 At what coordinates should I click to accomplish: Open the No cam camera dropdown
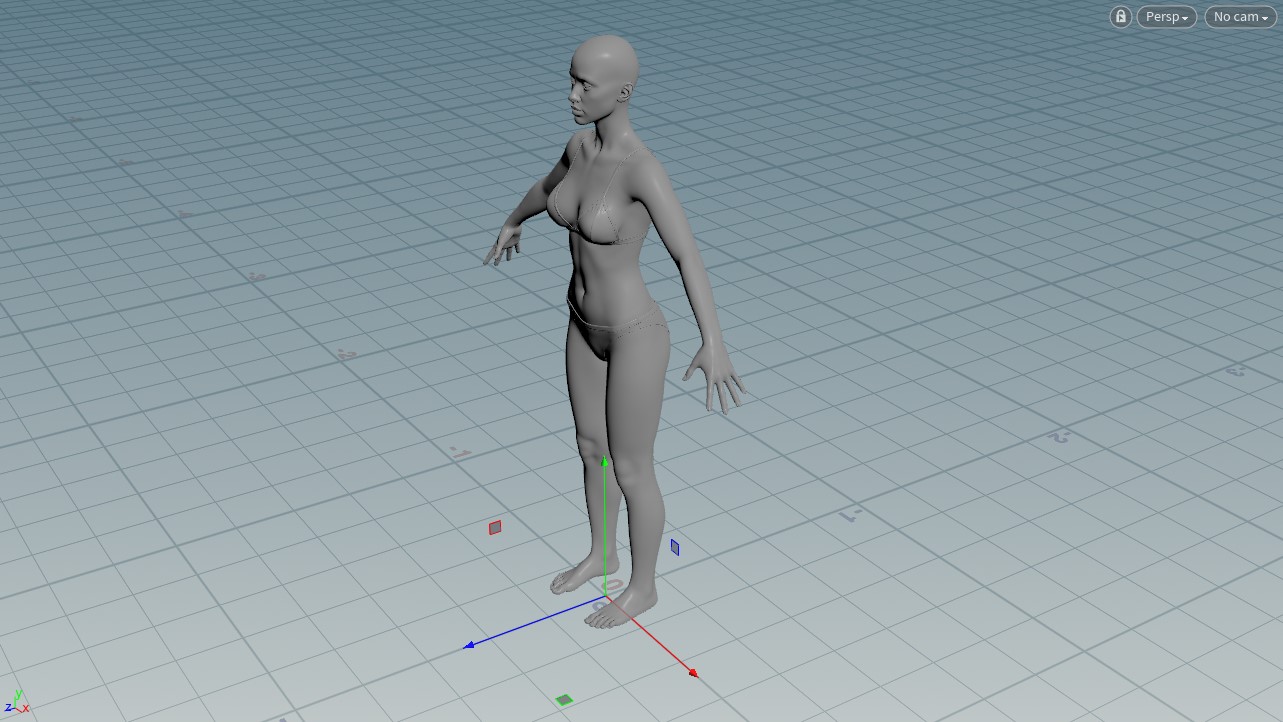[1240, 17]
